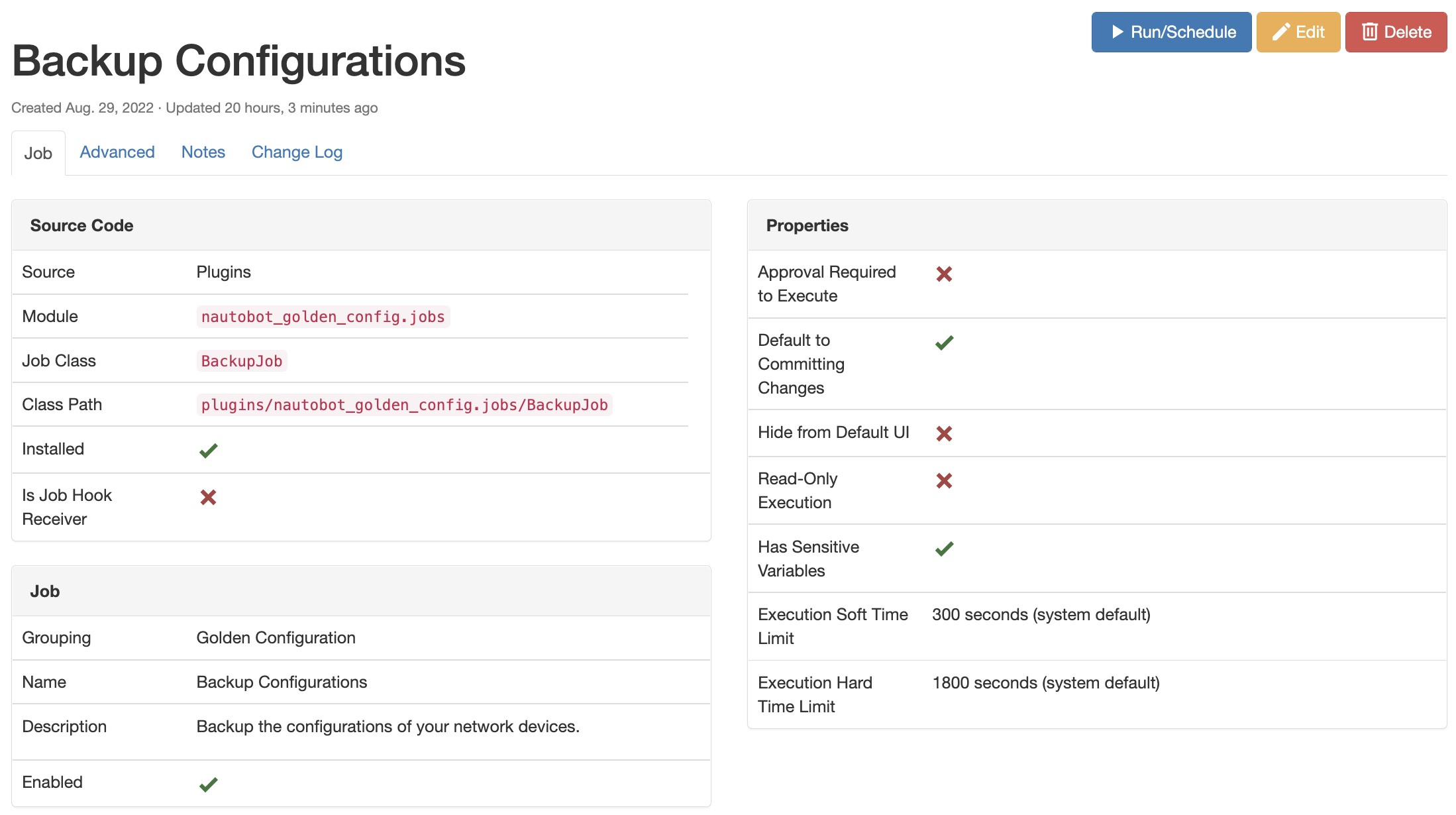This screenshot has height=815, width=1456.
Task: Open the Change Log tab
Action: (297, 152)
